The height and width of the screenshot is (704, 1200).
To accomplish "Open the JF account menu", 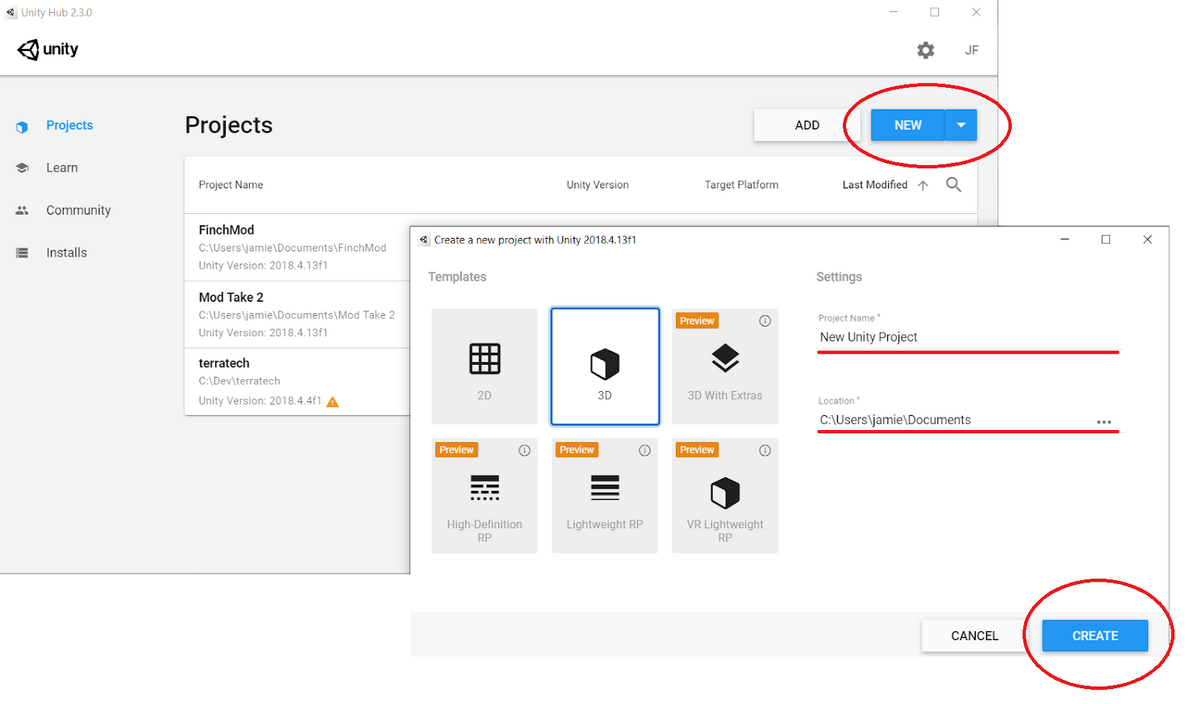I will 971,50.
